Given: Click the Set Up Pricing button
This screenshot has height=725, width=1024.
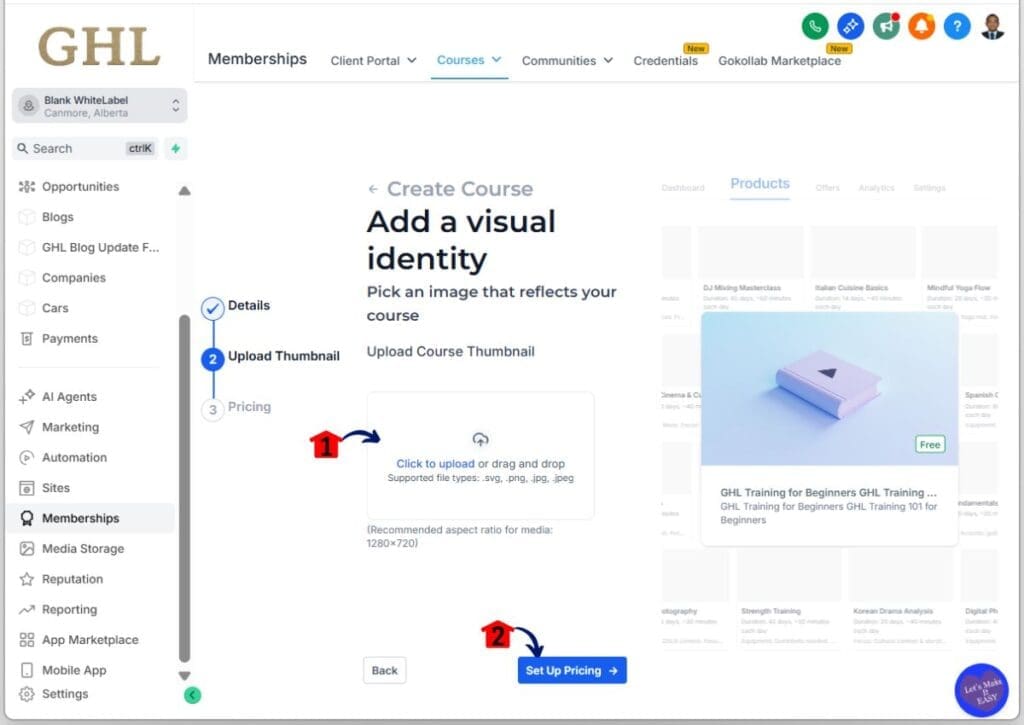Looking at the screenshot, I should click(x=571, y=670).
